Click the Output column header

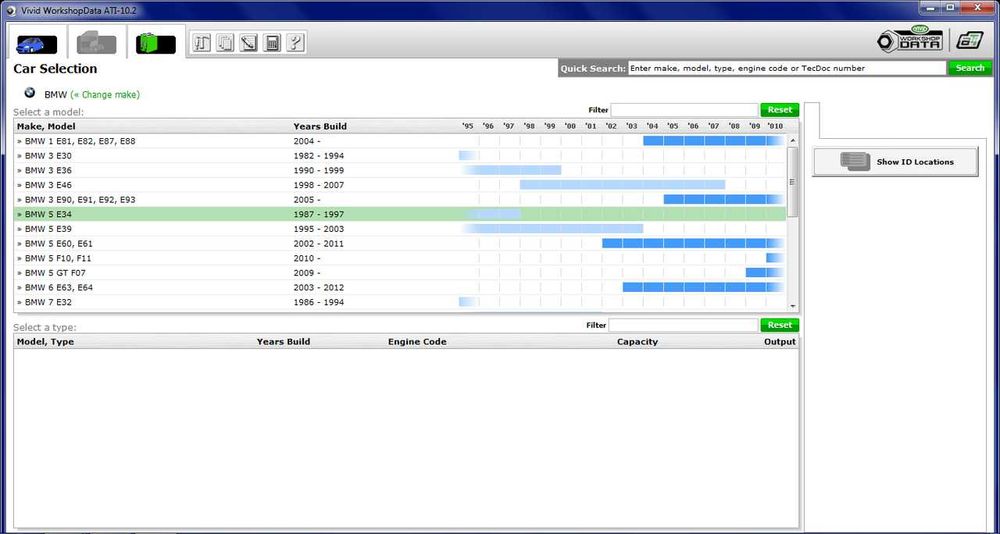click(x=780, y=342)
